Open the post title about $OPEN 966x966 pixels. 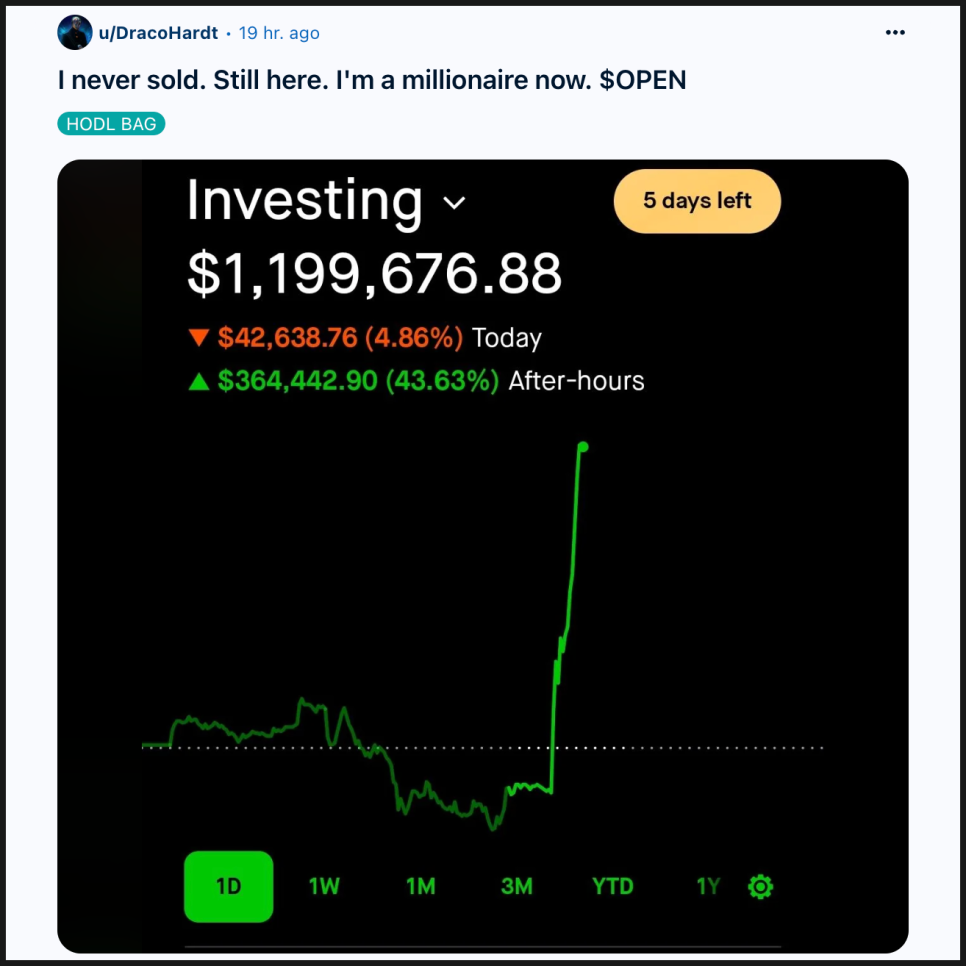click(x=372, y=80)
